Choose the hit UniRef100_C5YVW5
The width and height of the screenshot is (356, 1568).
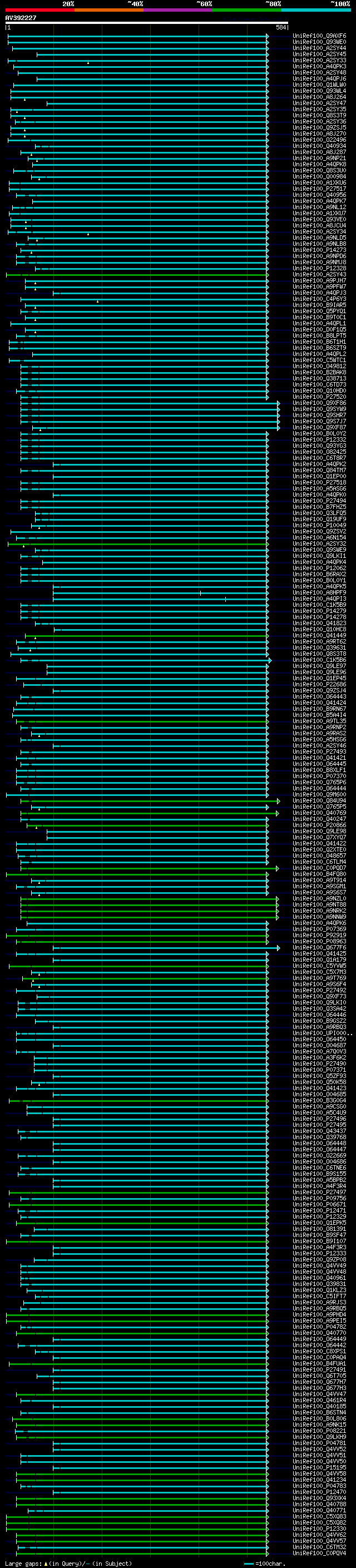pyautogui.click(x=319, y=966)
